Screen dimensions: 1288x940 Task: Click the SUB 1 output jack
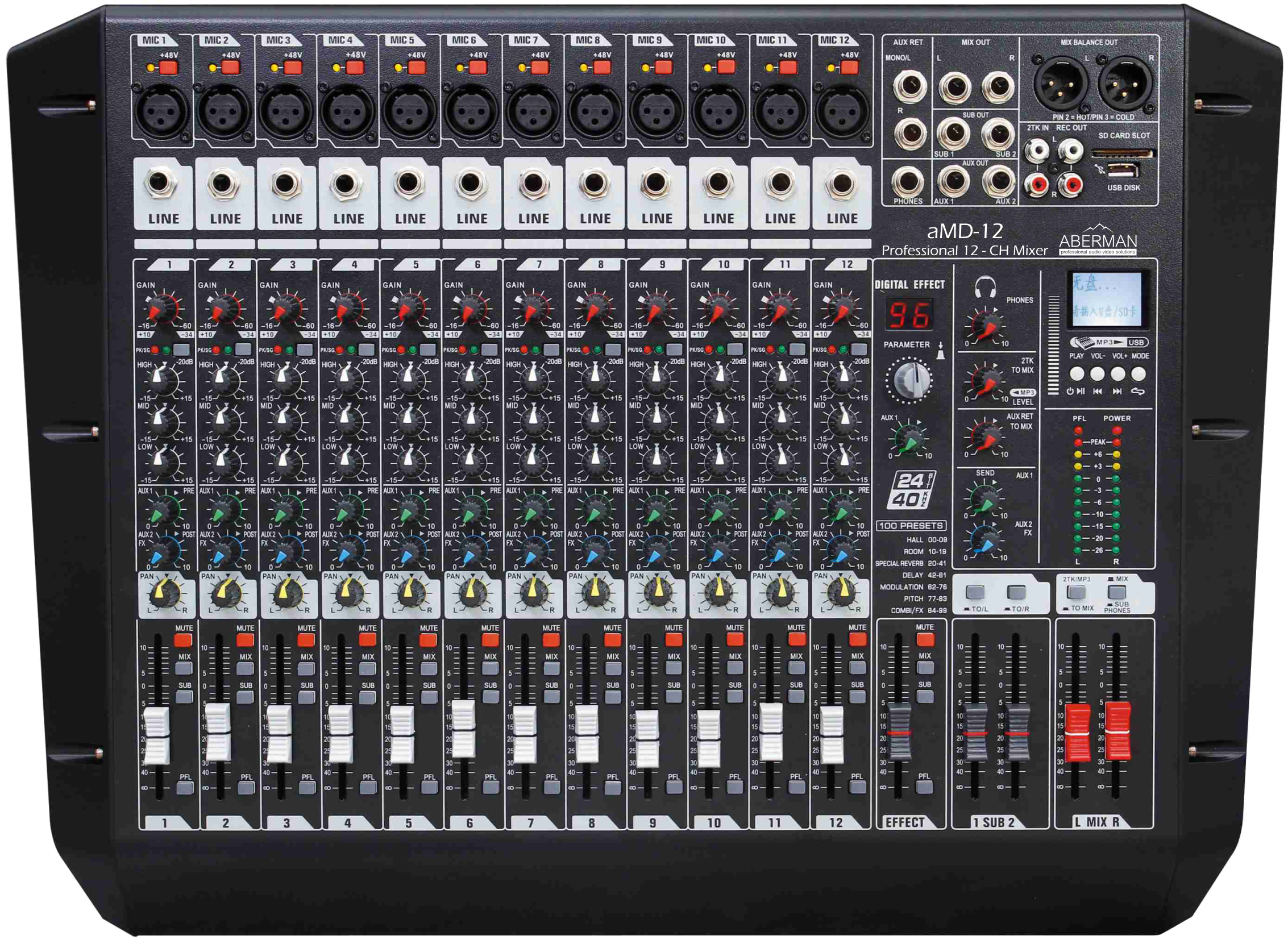[x=953, y=134]
